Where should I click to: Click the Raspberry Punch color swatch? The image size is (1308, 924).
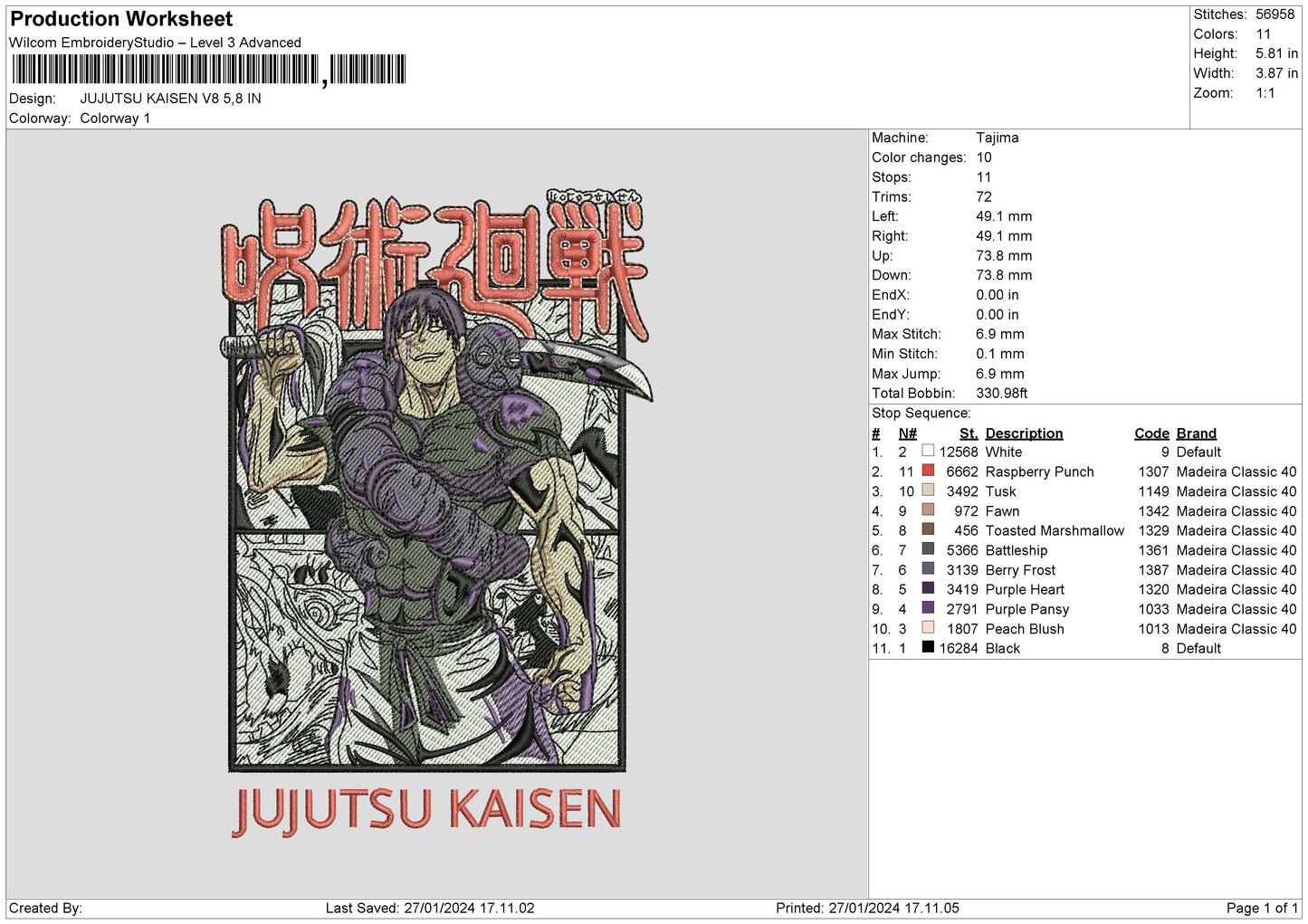tap(928, 471)
